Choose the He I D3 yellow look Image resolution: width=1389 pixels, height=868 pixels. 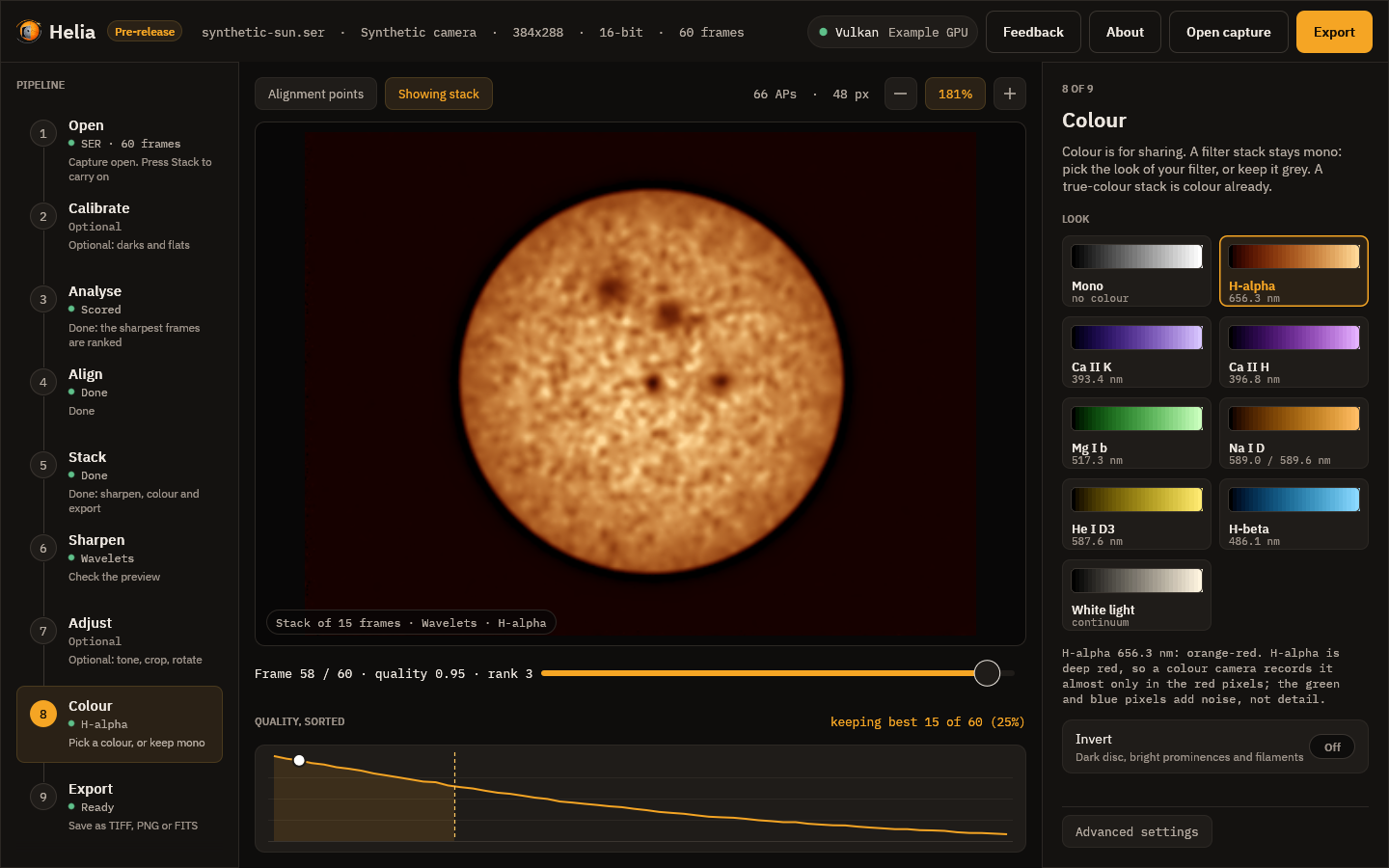[x=1136, y=514]
